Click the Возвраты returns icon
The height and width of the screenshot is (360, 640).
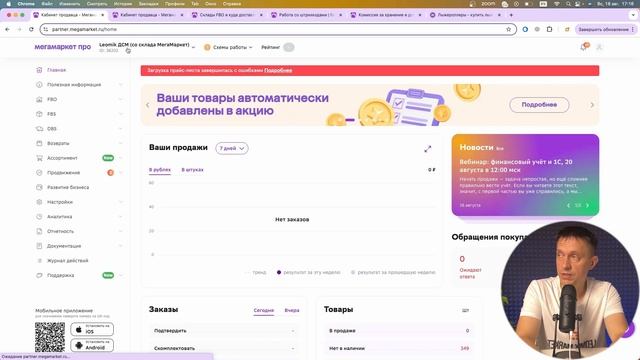39,144
